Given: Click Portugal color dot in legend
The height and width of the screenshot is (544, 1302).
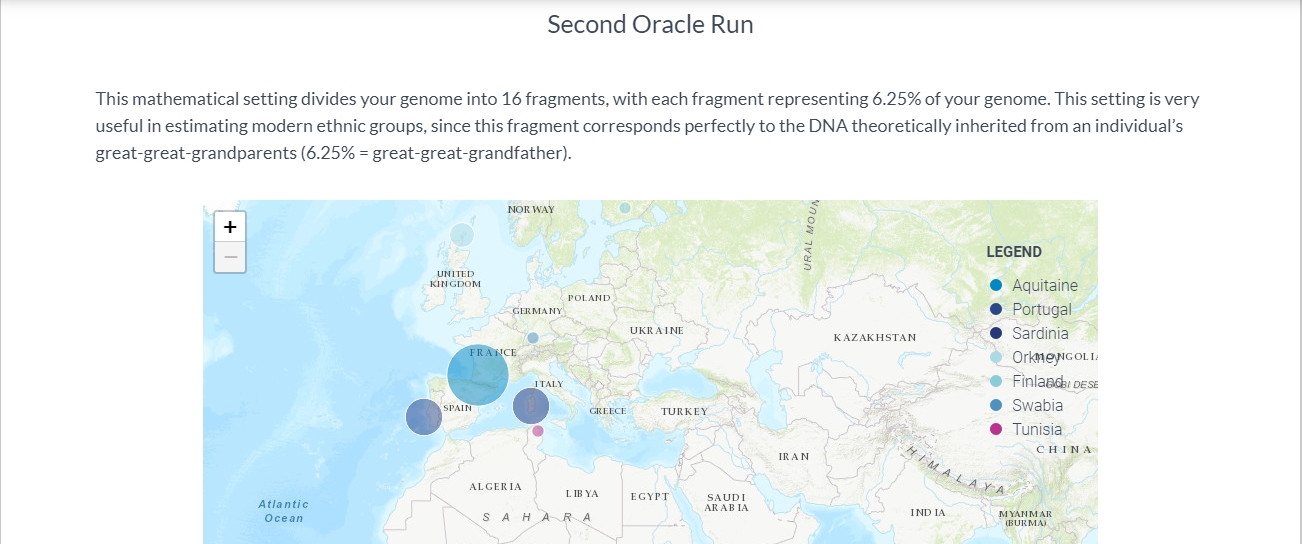Looking at the screenshot, I should pos(995,309).
